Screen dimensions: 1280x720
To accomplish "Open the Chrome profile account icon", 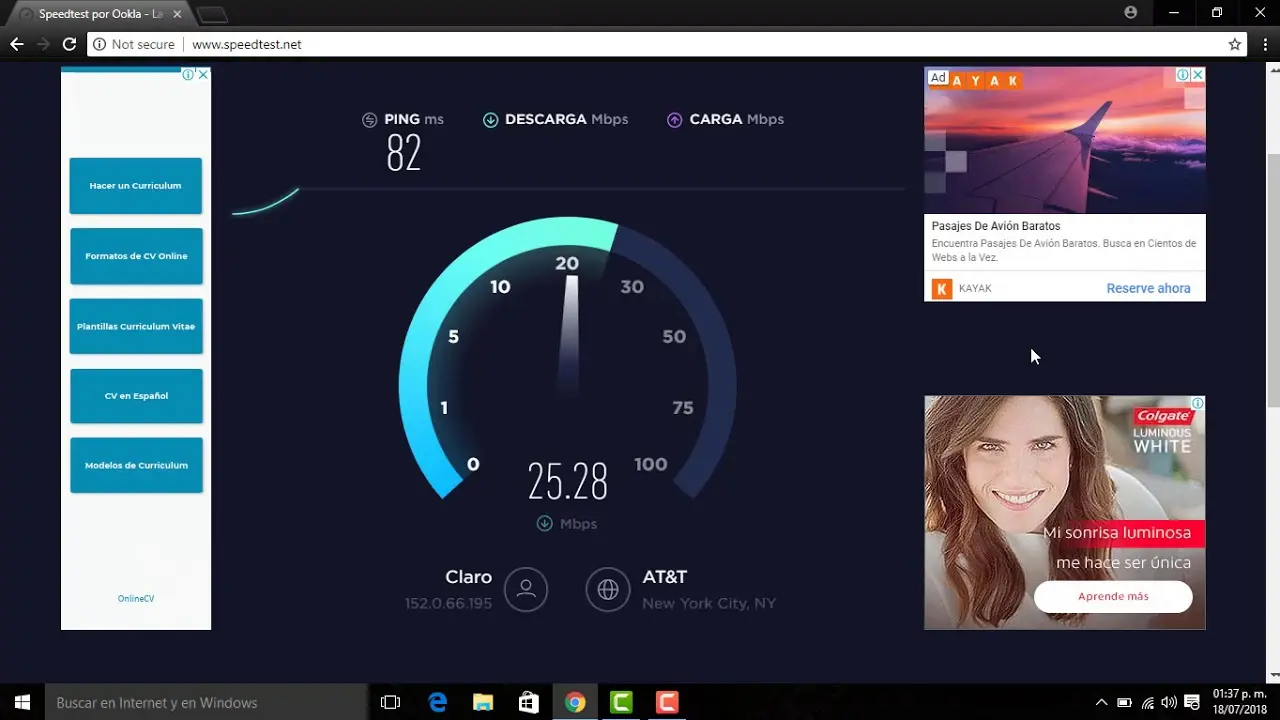I will pos(1131,13).
